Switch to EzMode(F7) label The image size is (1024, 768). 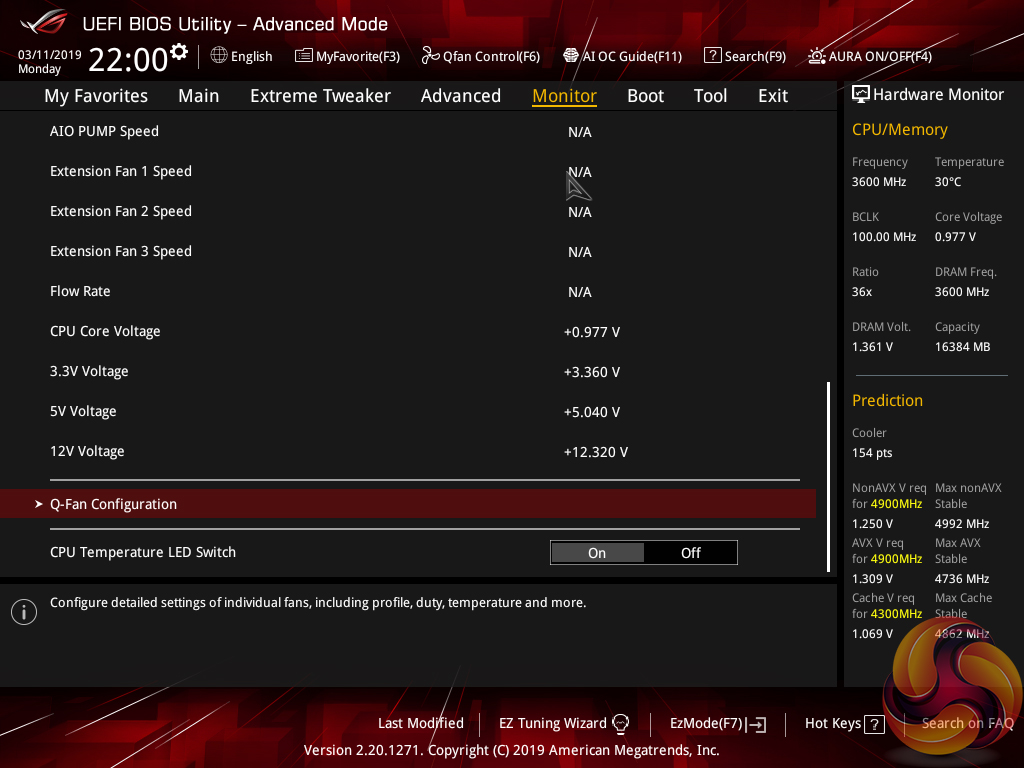pyautogui.click(x=706, y=723)
